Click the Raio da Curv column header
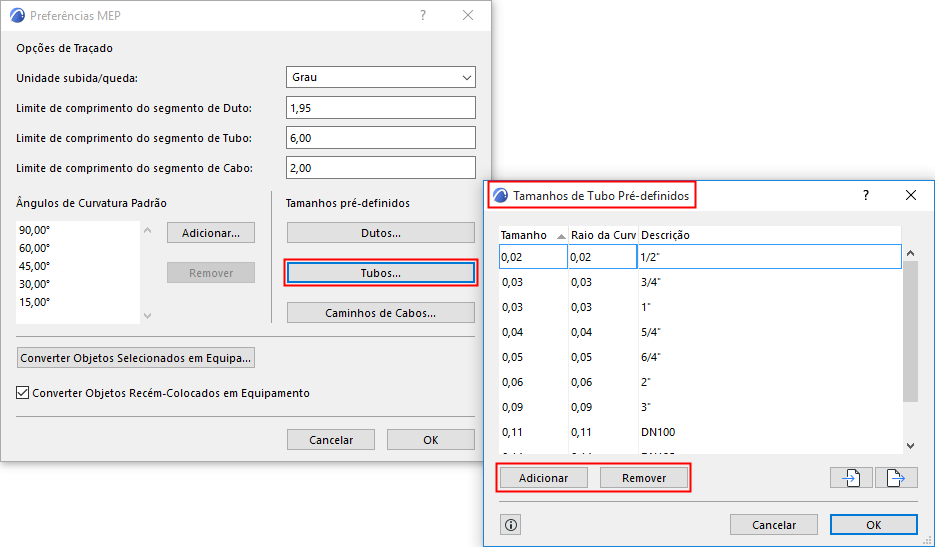 (602, 235)
